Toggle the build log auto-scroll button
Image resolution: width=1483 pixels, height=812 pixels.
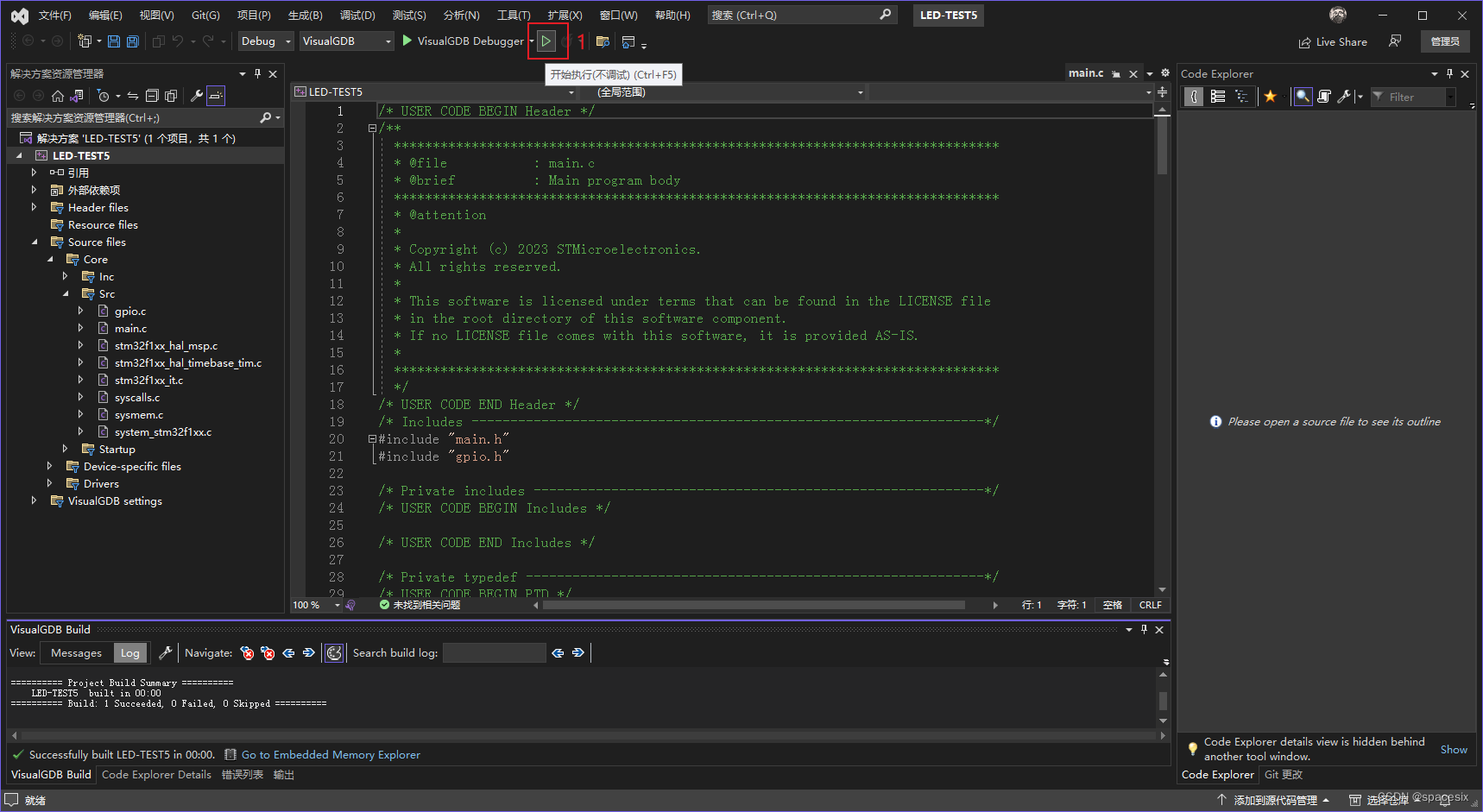click(334, 652)
